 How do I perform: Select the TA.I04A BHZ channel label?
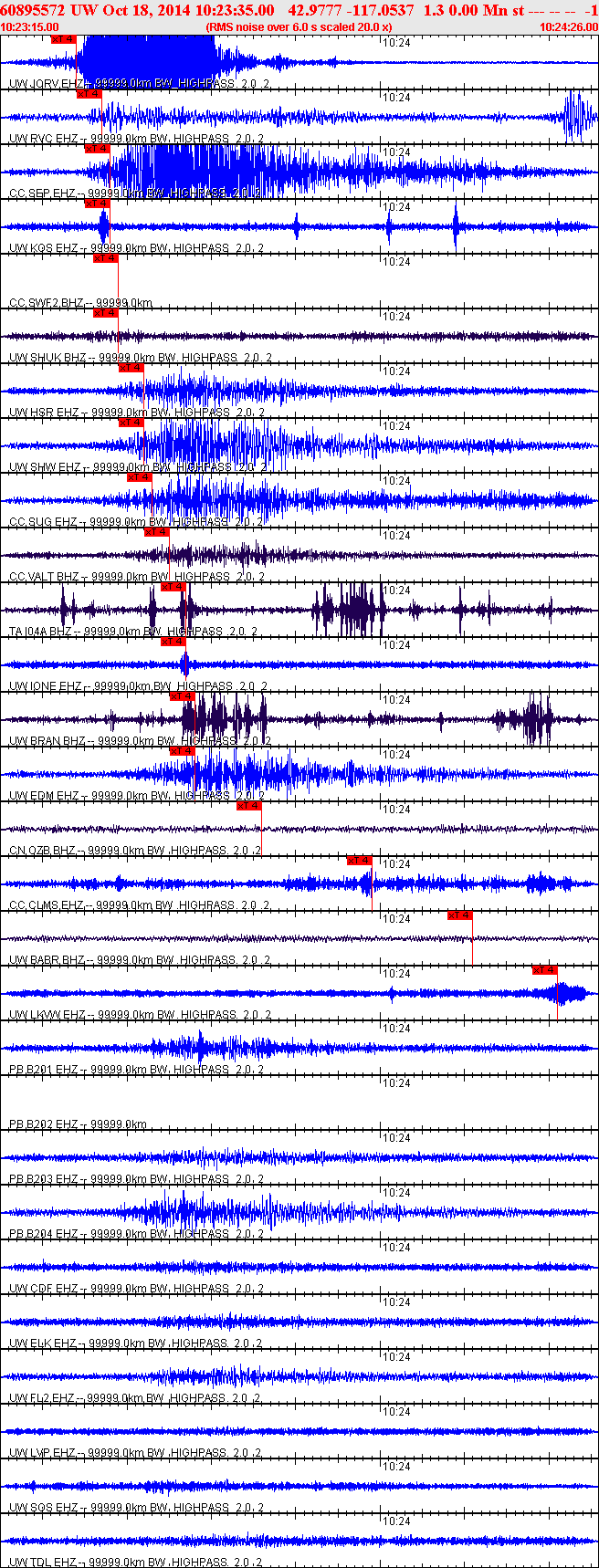40,632
